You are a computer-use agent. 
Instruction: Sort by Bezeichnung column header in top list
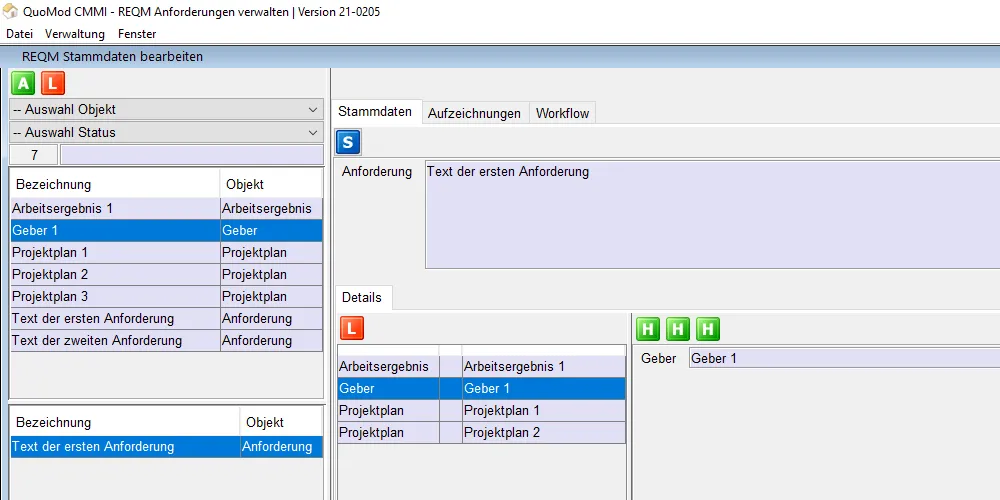tap(114, 184)
